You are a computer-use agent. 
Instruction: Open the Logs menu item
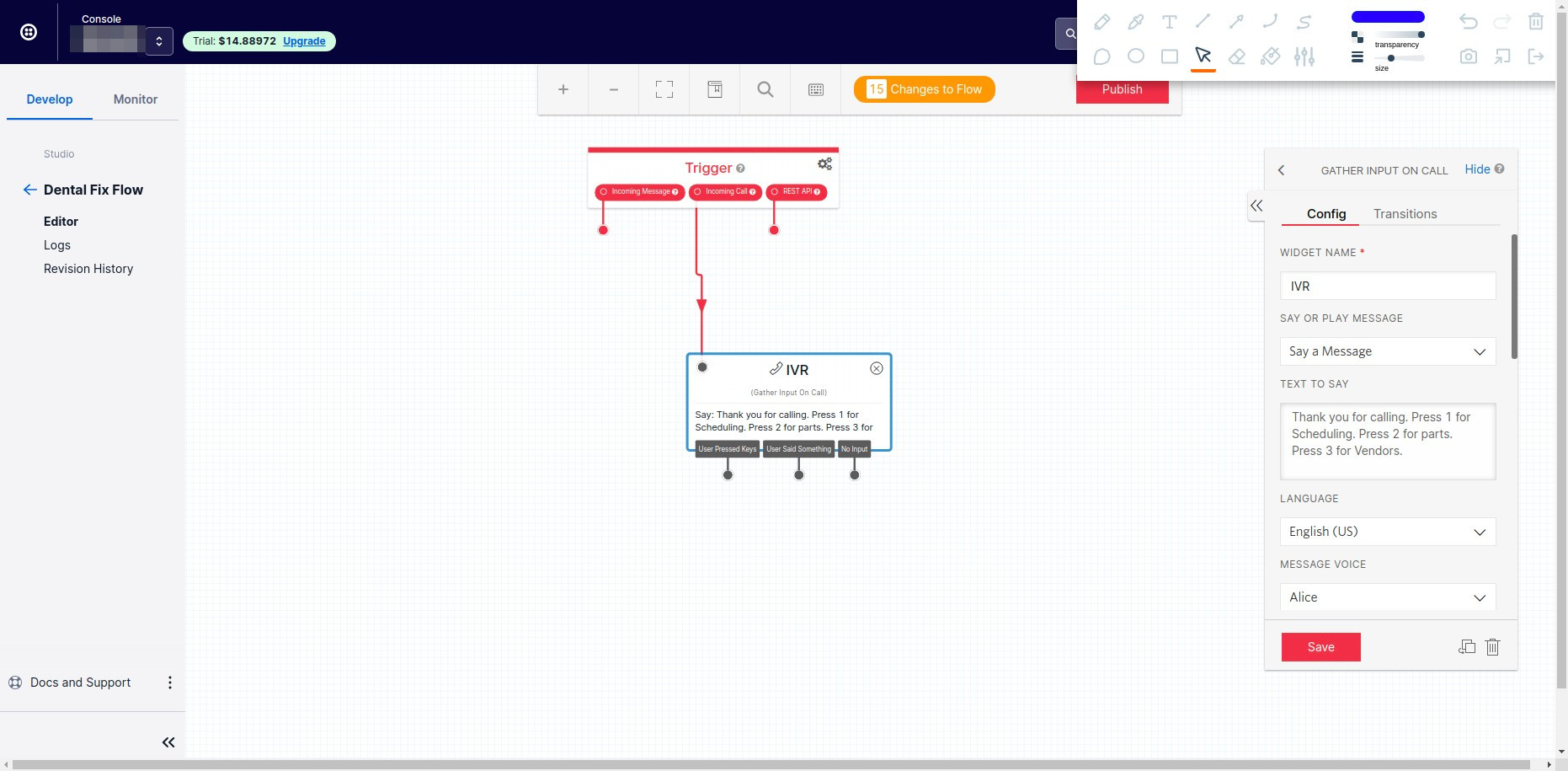tap(57, 245)
